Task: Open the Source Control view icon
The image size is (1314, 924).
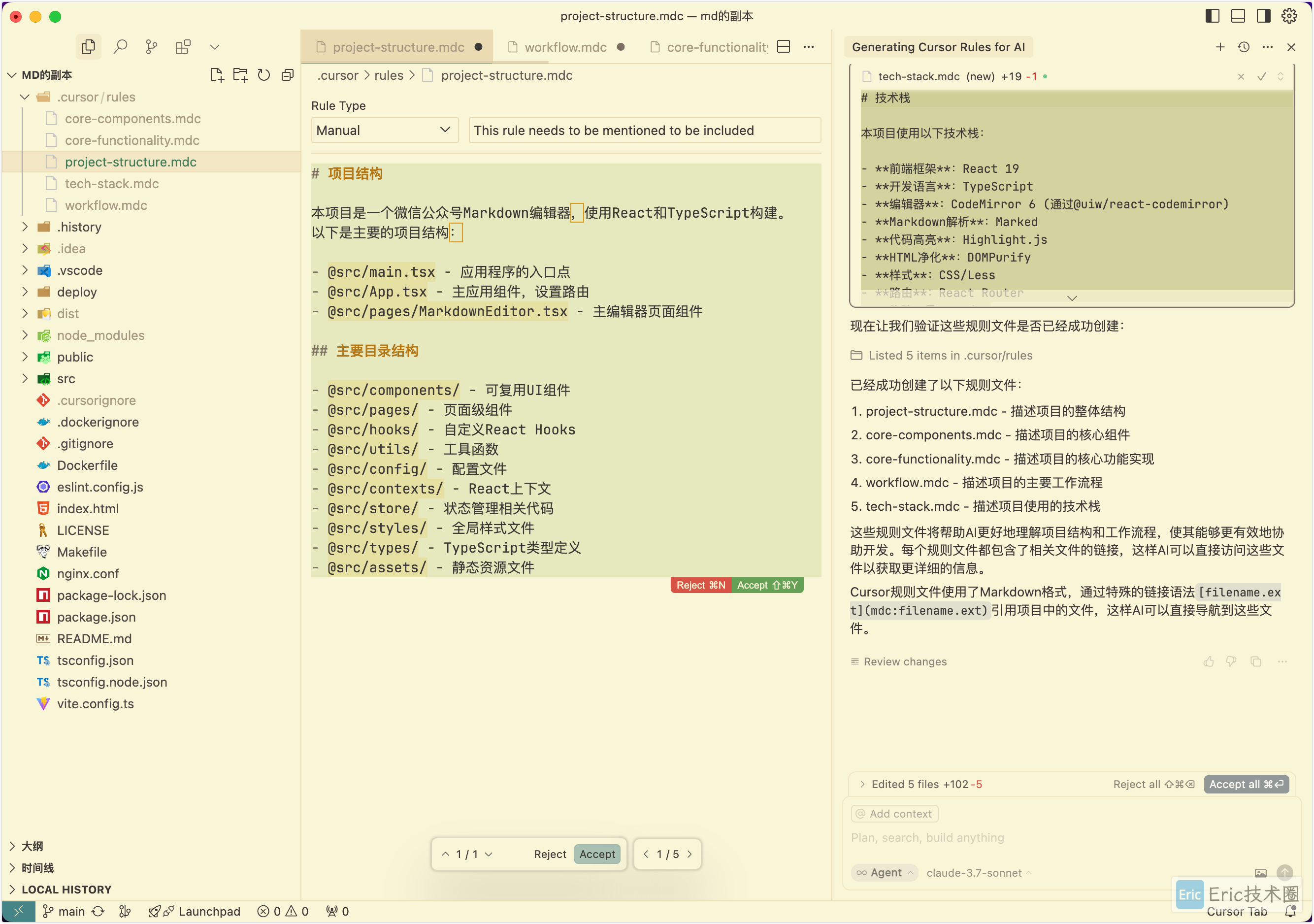Action: pyautogui.click(x=152, y=47)
